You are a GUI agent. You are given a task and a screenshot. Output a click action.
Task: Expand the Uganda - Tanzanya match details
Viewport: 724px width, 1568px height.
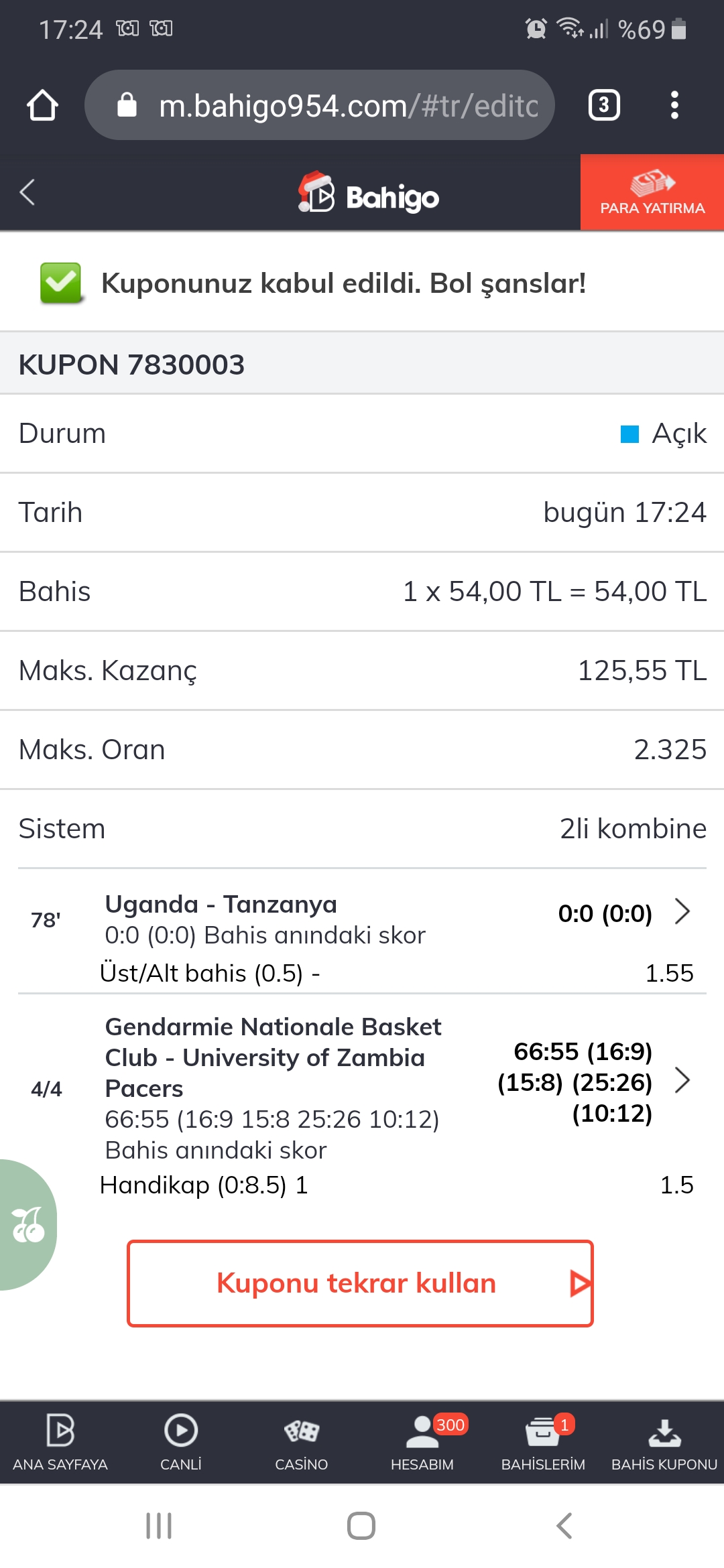pos(682,911)
